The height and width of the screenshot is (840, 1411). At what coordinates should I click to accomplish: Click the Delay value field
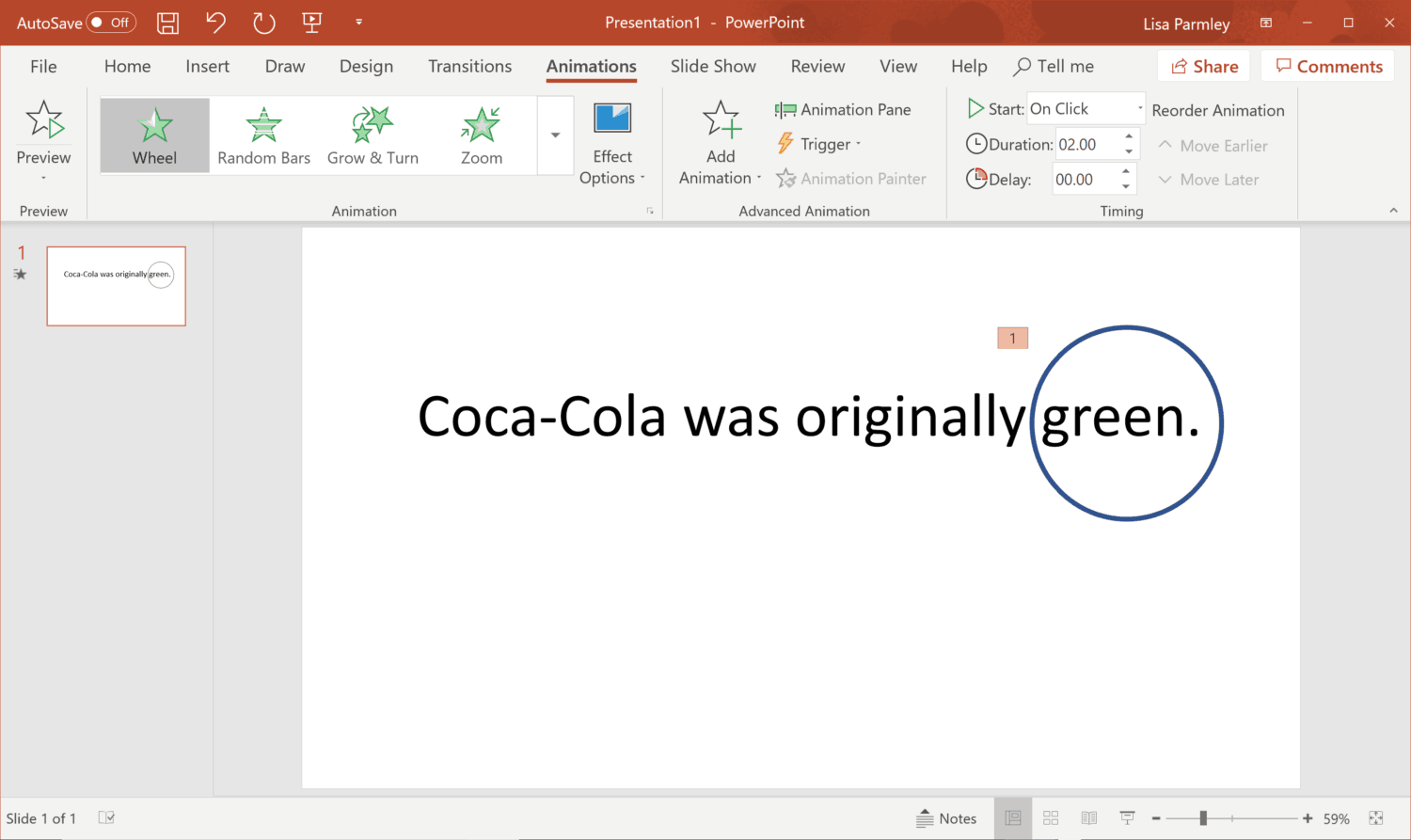(1085, 179)
